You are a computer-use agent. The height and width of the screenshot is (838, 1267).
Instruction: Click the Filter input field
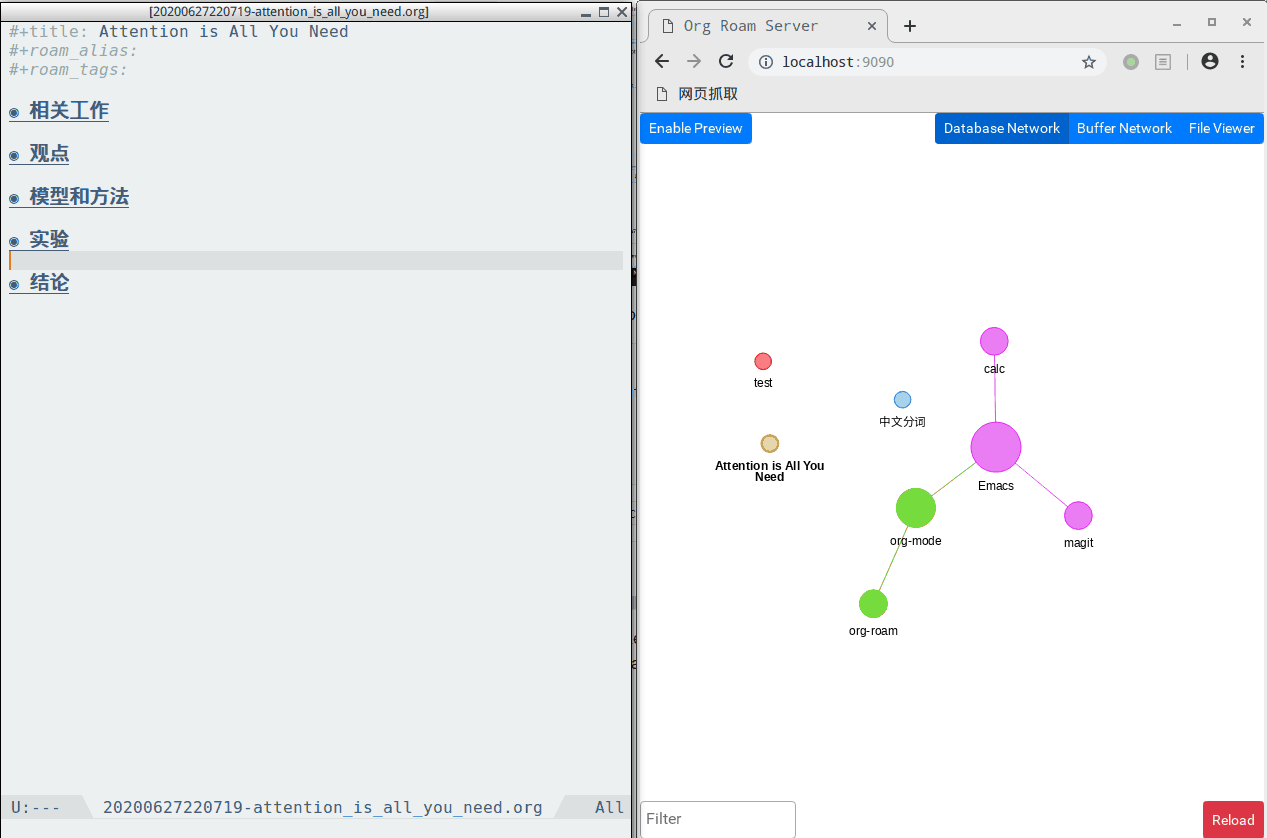coord(718,819)
